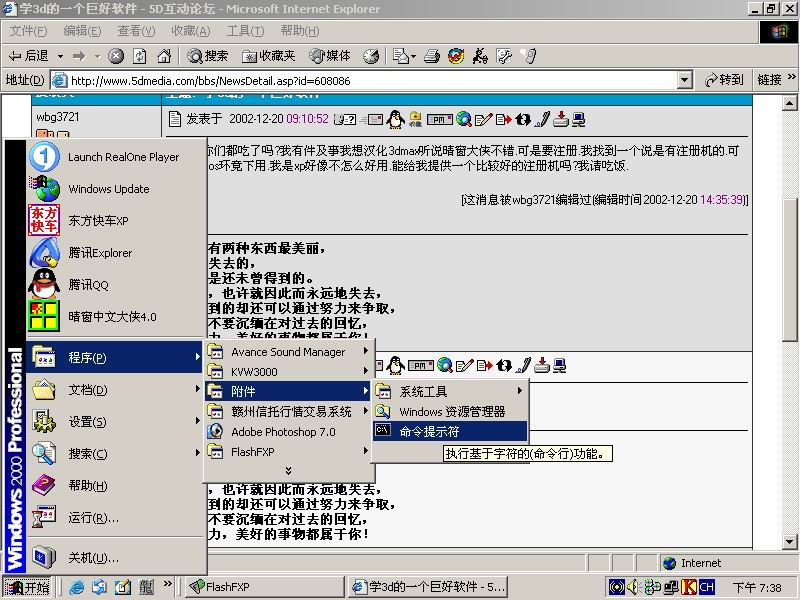Screen dimensions: 800x600
Task: Open the 收藏夹 favorites toolbar button
Action: [269, 56]
